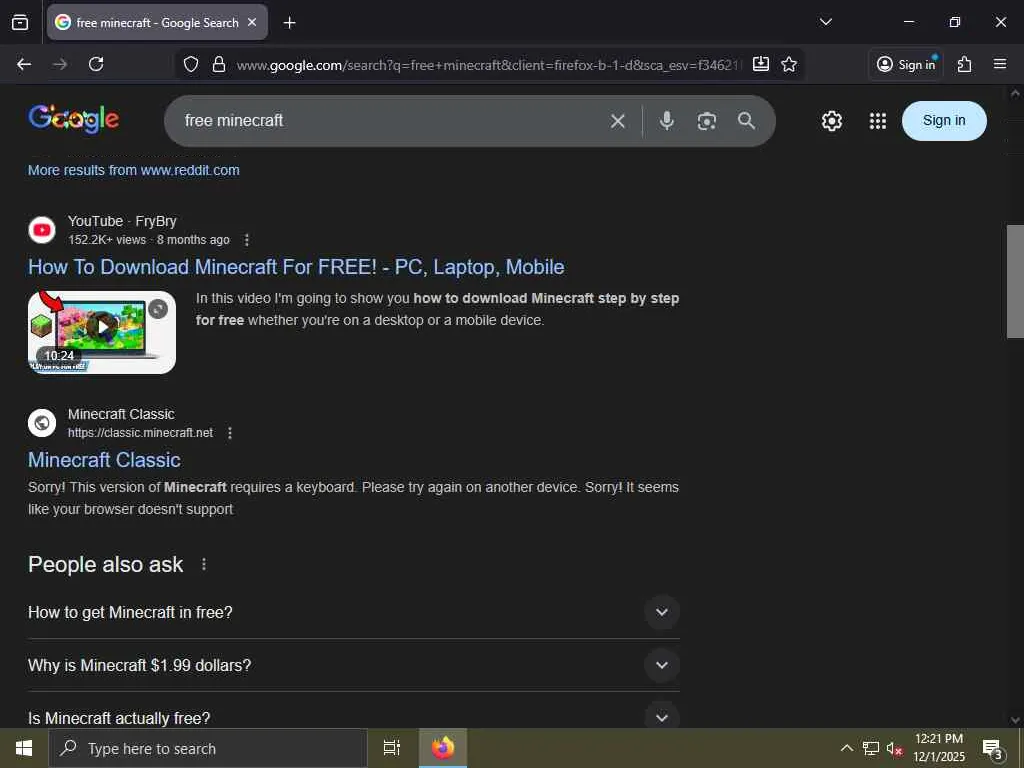Click the Google logo
The width and height of the screenshot is (1024, 768).
coord(73,119)
